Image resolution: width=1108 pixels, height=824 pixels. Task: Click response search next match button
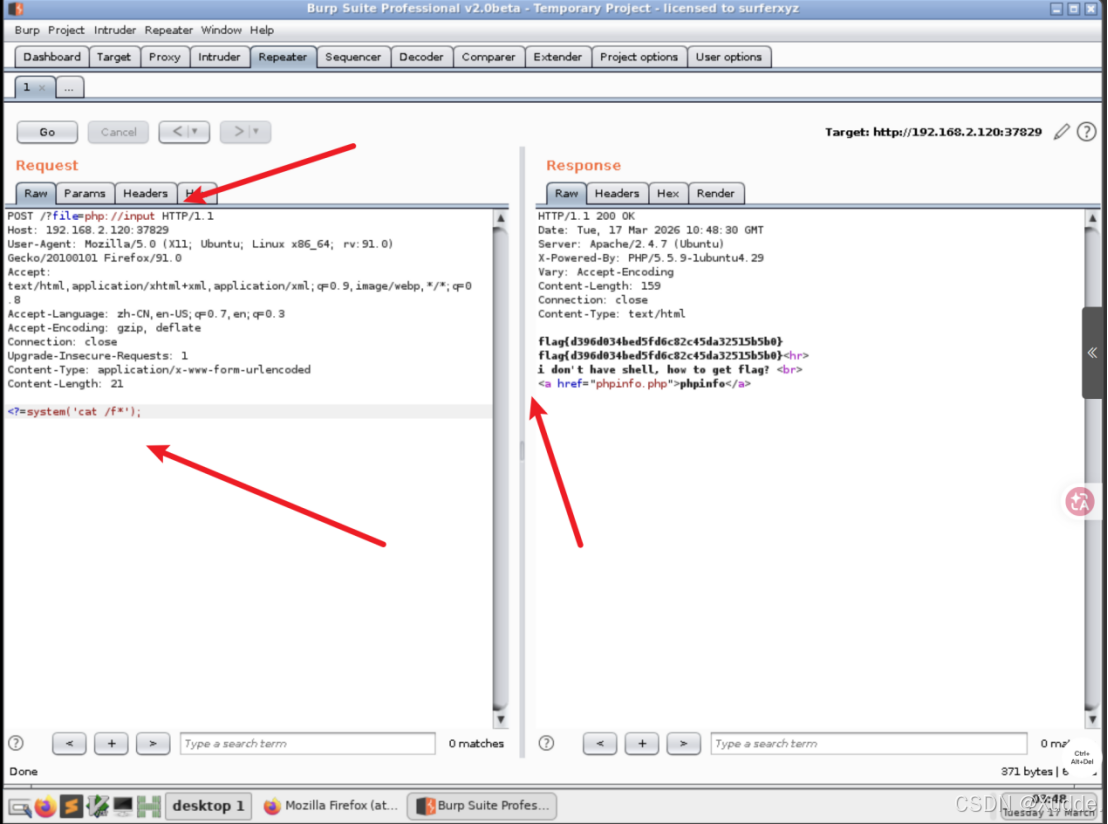click(683, 743)
